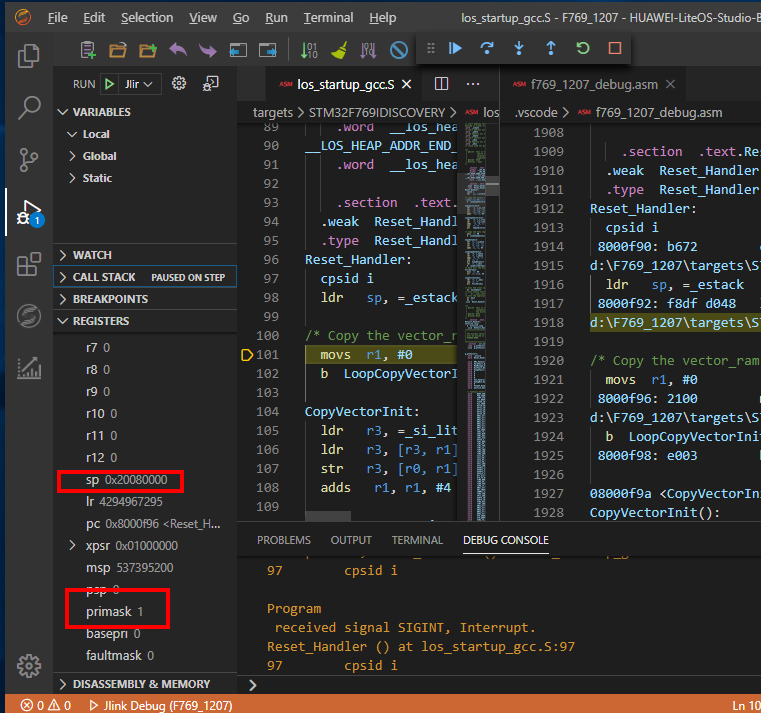Click Continue in the debug toolbar
761x713 pixels.
(x=455, y=48)
